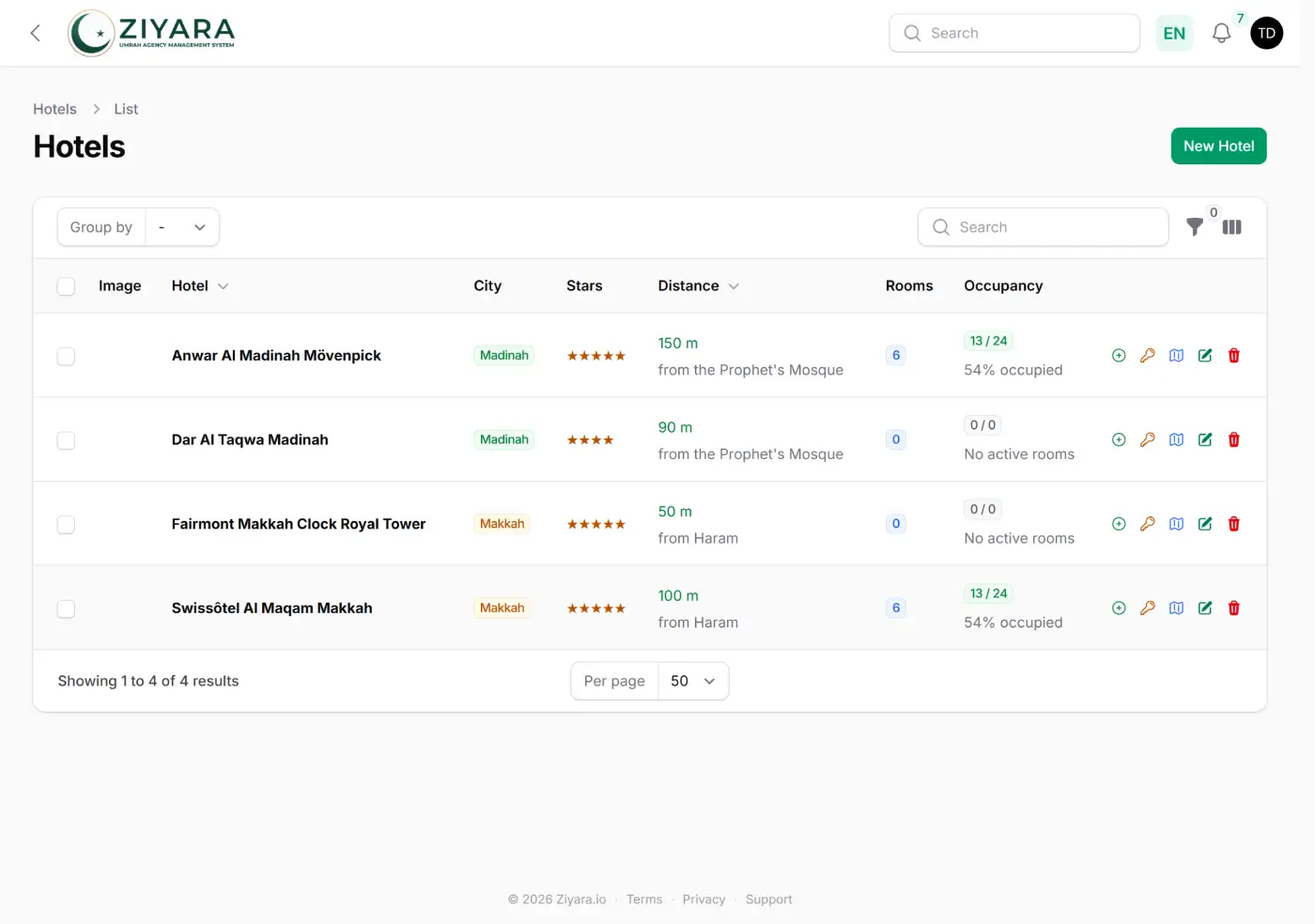Screen dimensions: 1315x924
Task: Click the Makkah badge for Swissôtel Al Maqam Makkah
Action: (x=503, y=608)
